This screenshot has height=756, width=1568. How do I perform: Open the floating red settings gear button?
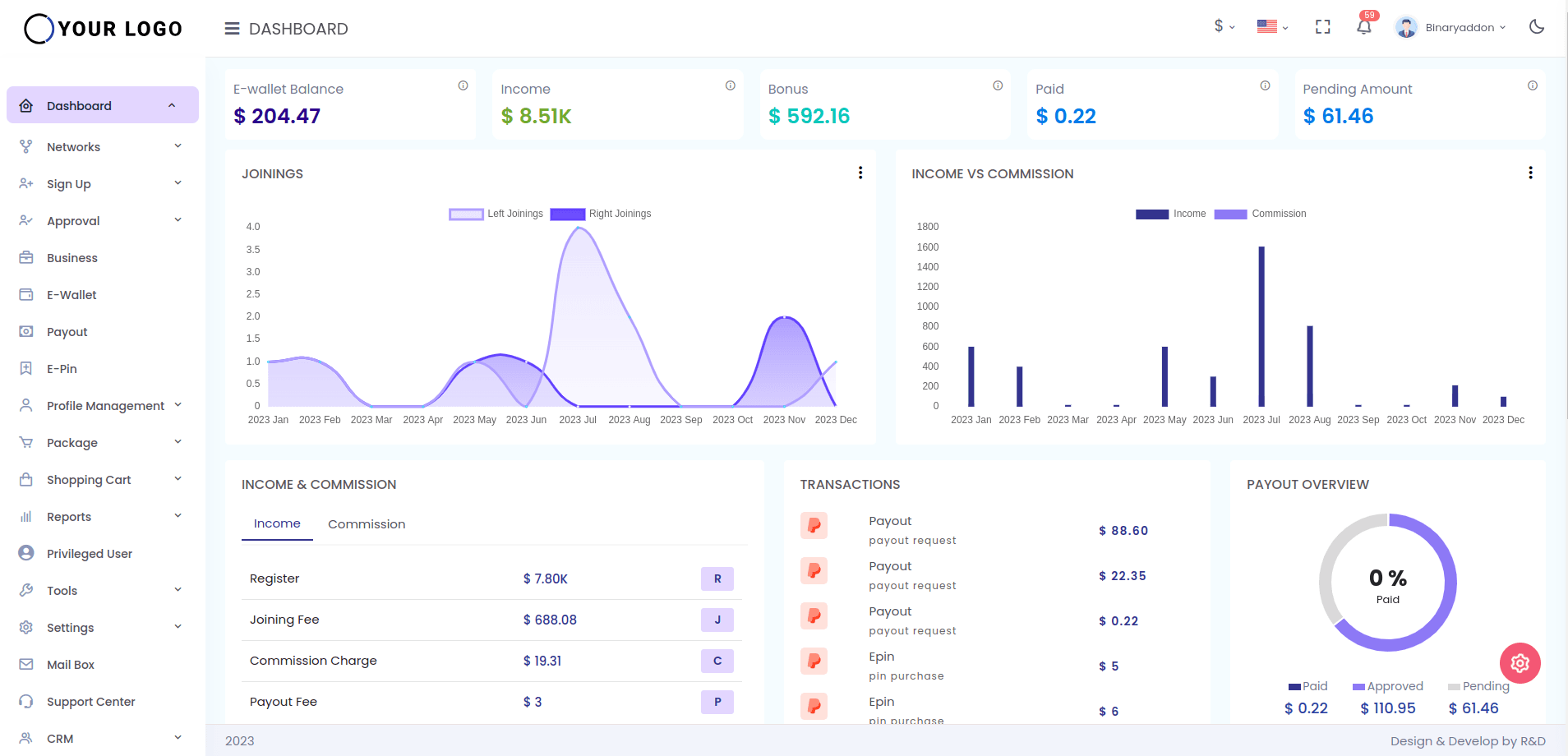(x=1520, y=663)
